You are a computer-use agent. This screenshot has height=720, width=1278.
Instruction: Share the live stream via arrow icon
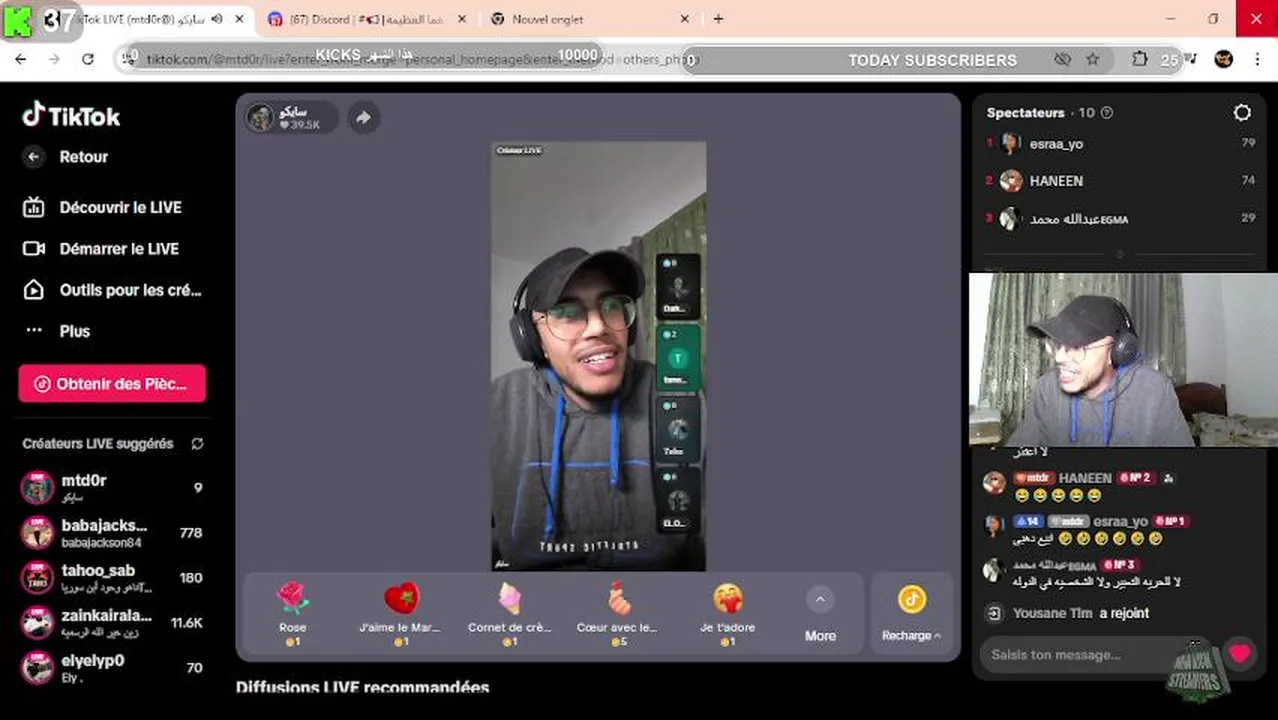[363, 118]
